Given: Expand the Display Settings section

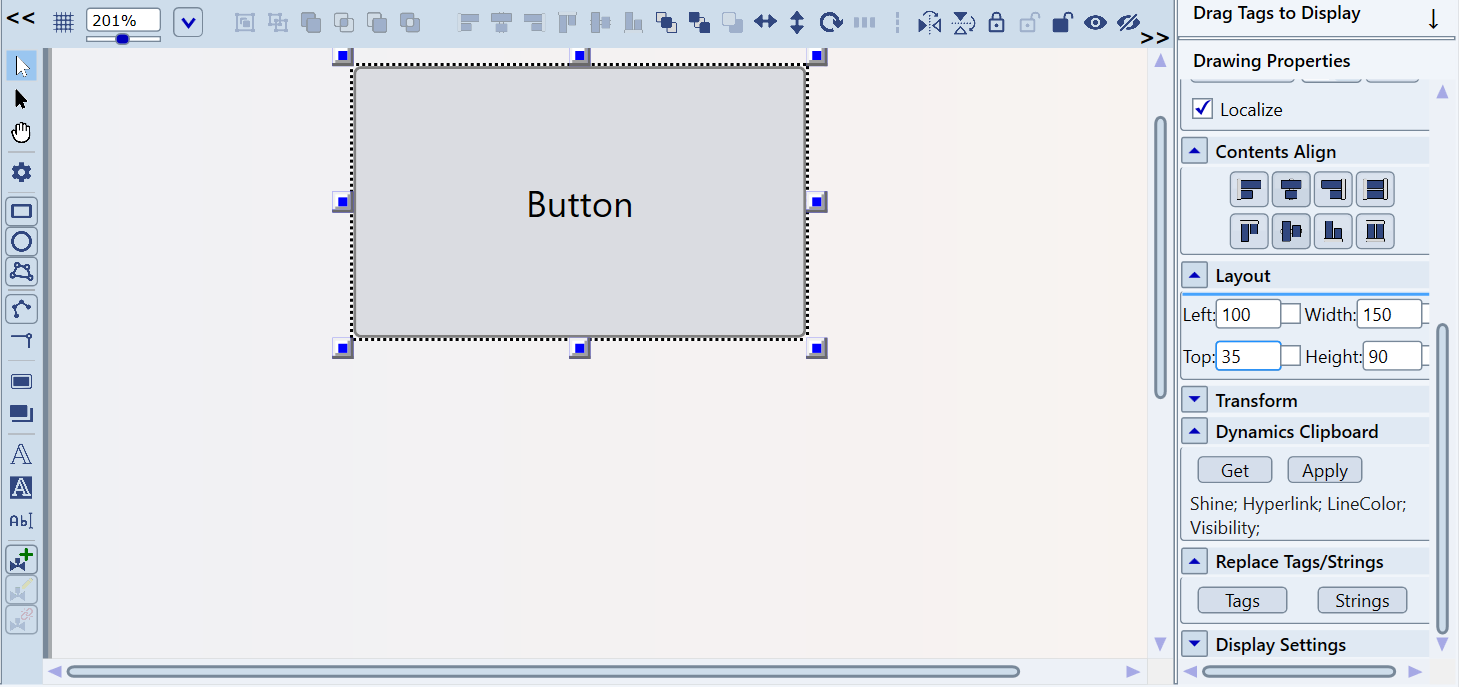Looking at the screenshot, I should [1195, 644].
